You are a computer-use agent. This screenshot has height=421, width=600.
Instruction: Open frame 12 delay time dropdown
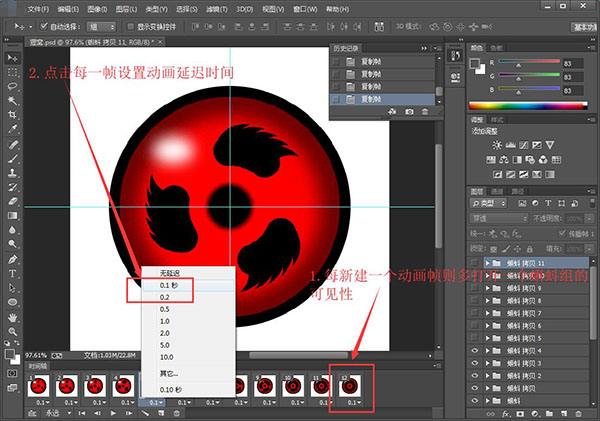[x=354, y=403]
